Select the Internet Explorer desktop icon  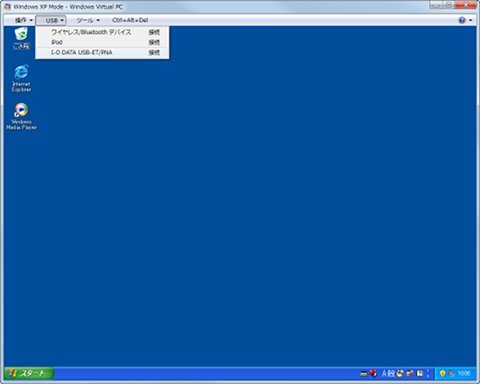[21, 78]
